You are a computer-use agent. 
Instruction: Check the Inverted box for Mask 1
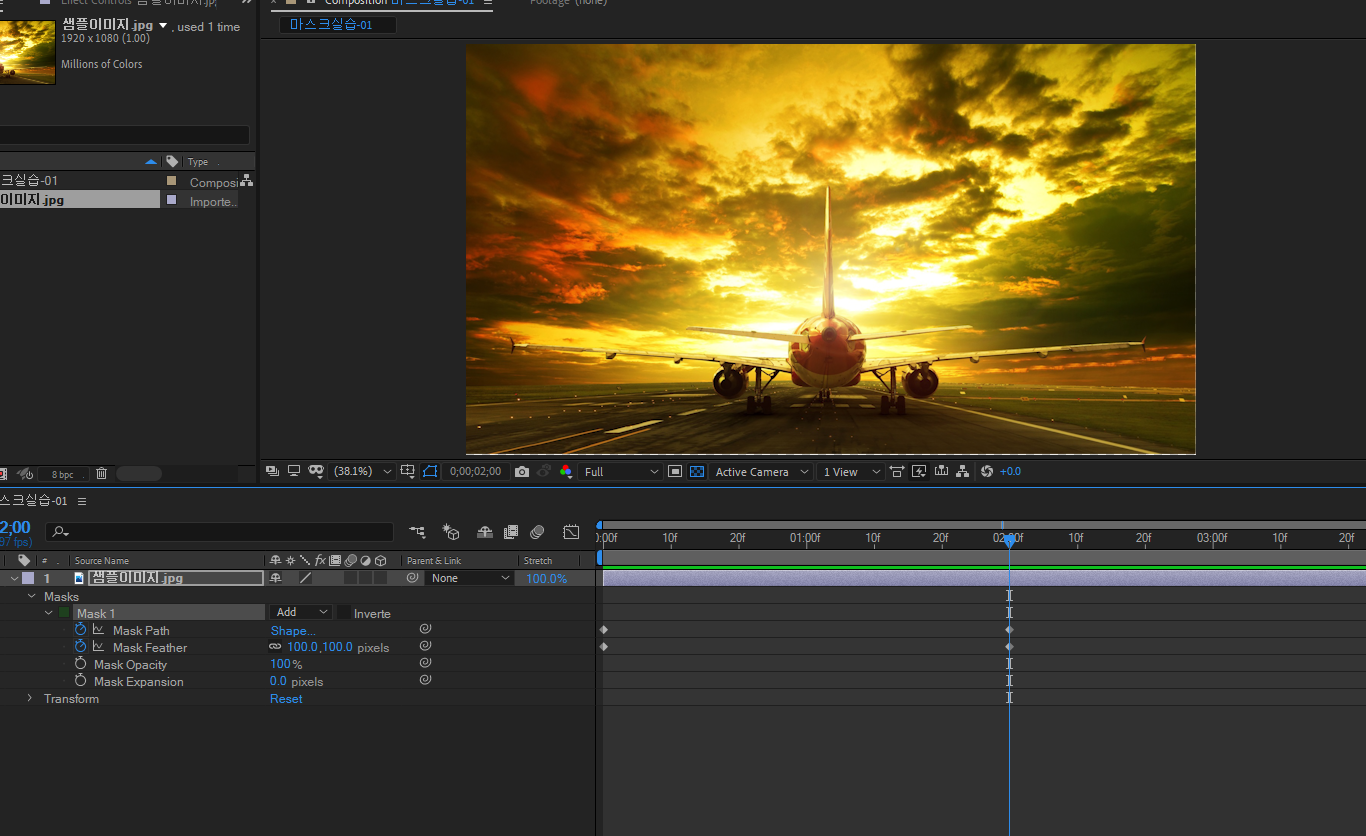[344, 613]
